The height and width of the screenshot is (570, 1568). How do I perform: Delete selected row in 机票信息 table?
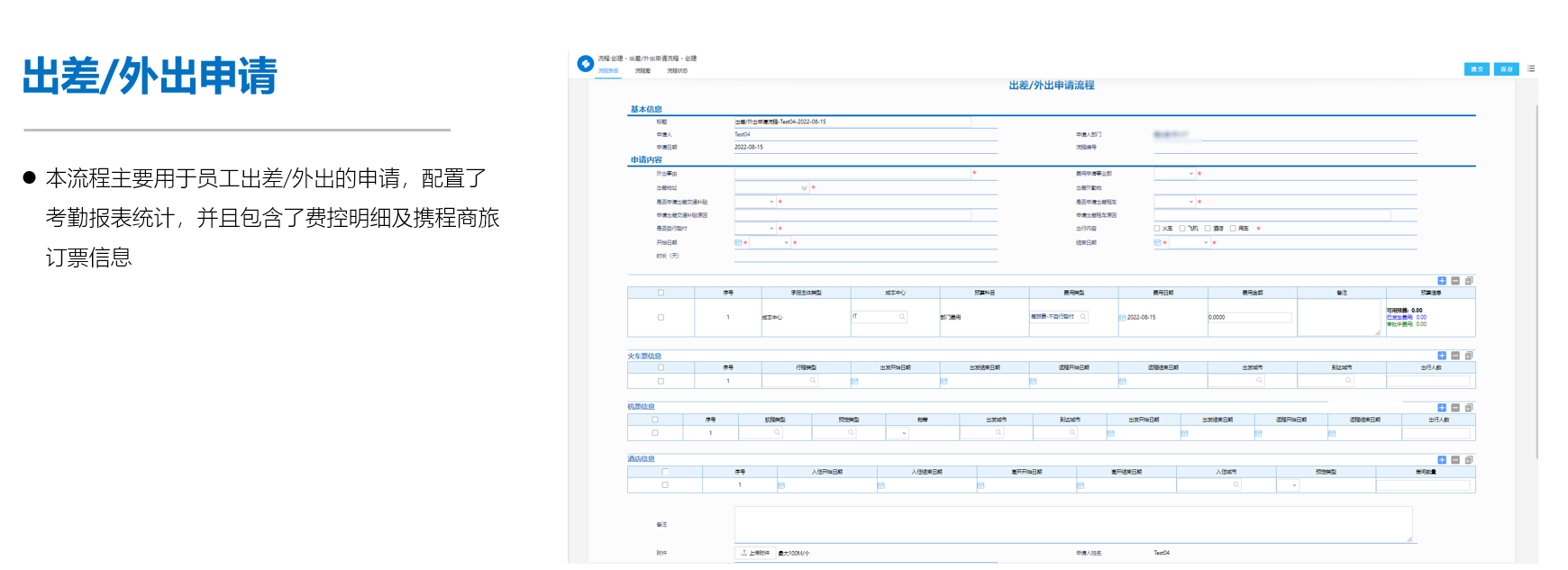tap(1455, 408)
